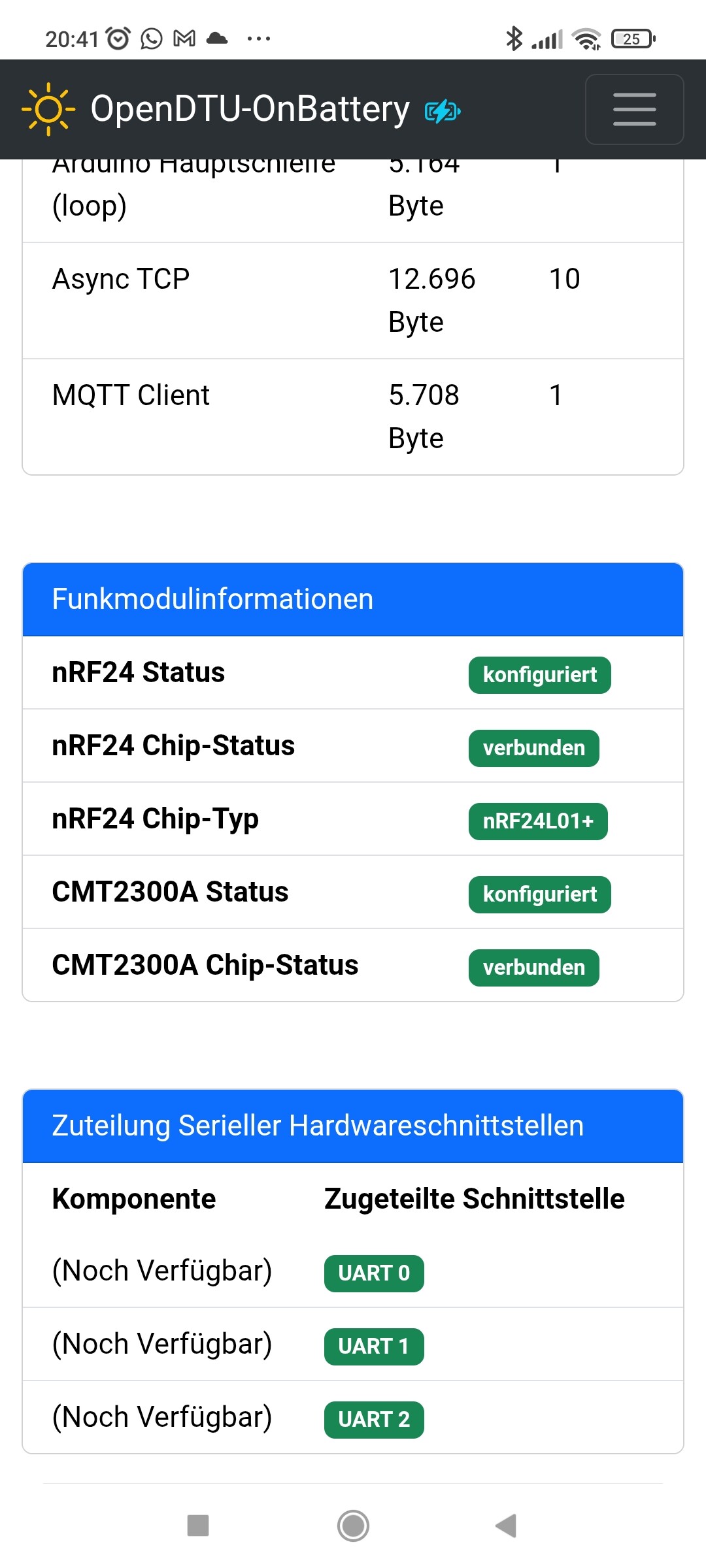Click the sun logo icon
This screenshot has height=1568, width=706.
[x=48, y=109]
